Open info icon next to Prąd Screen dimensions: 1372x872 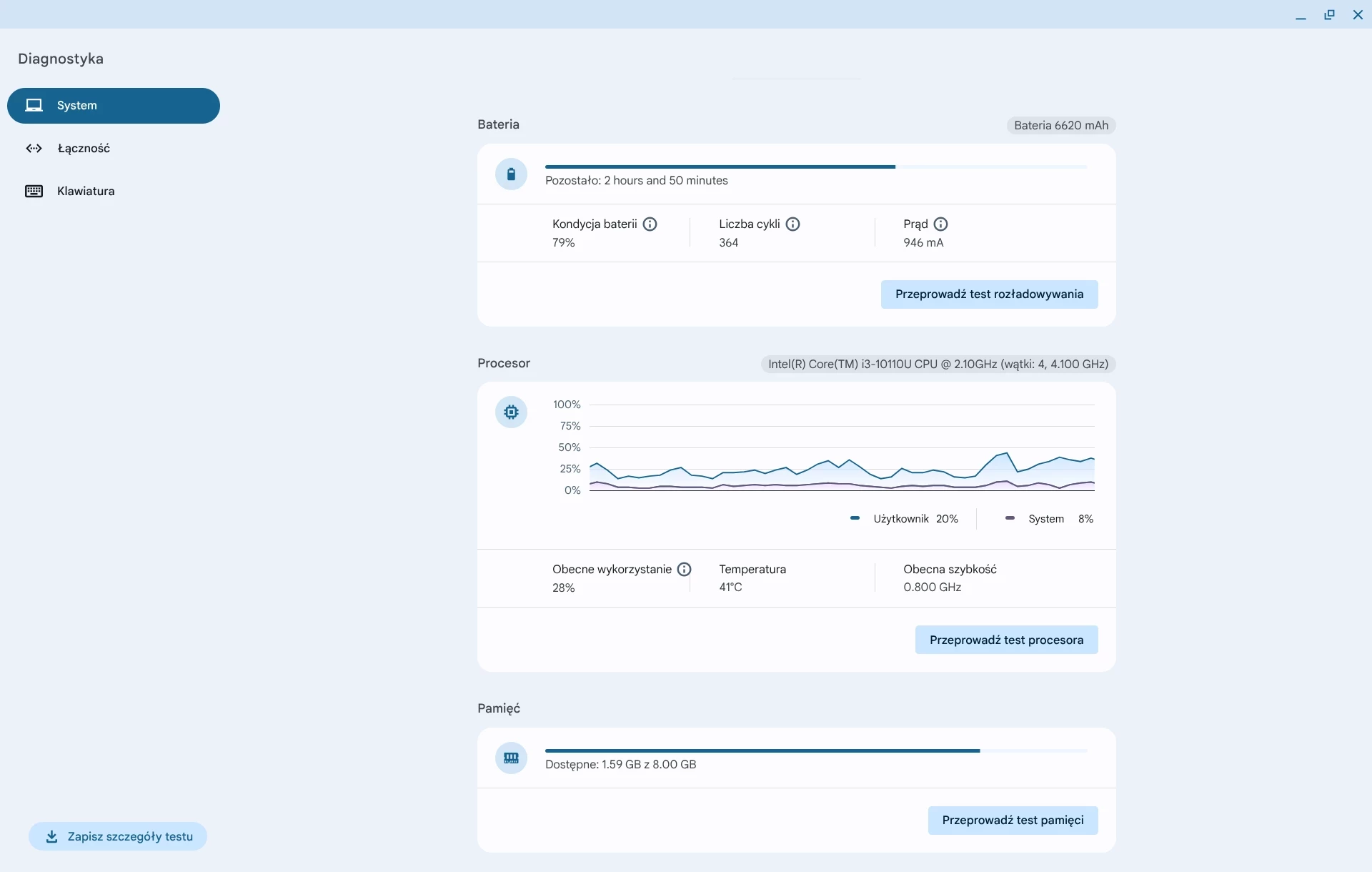[x=940, y=224]
